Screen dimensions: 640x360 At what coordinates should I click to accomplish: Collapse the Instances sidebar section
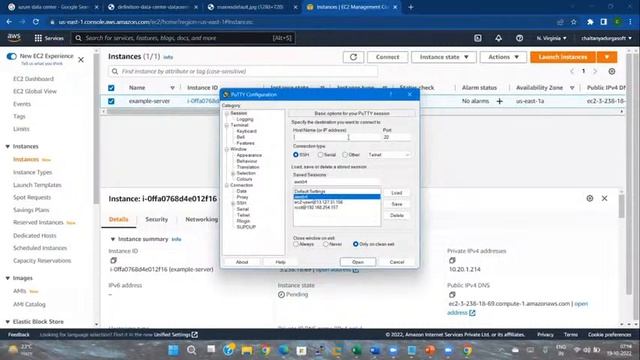point(7,146)
